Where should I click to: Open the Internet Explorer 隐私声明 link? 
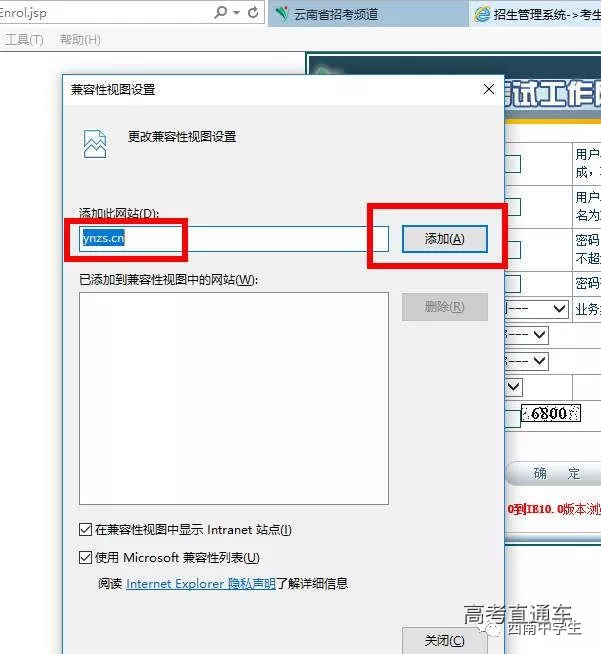200,584
